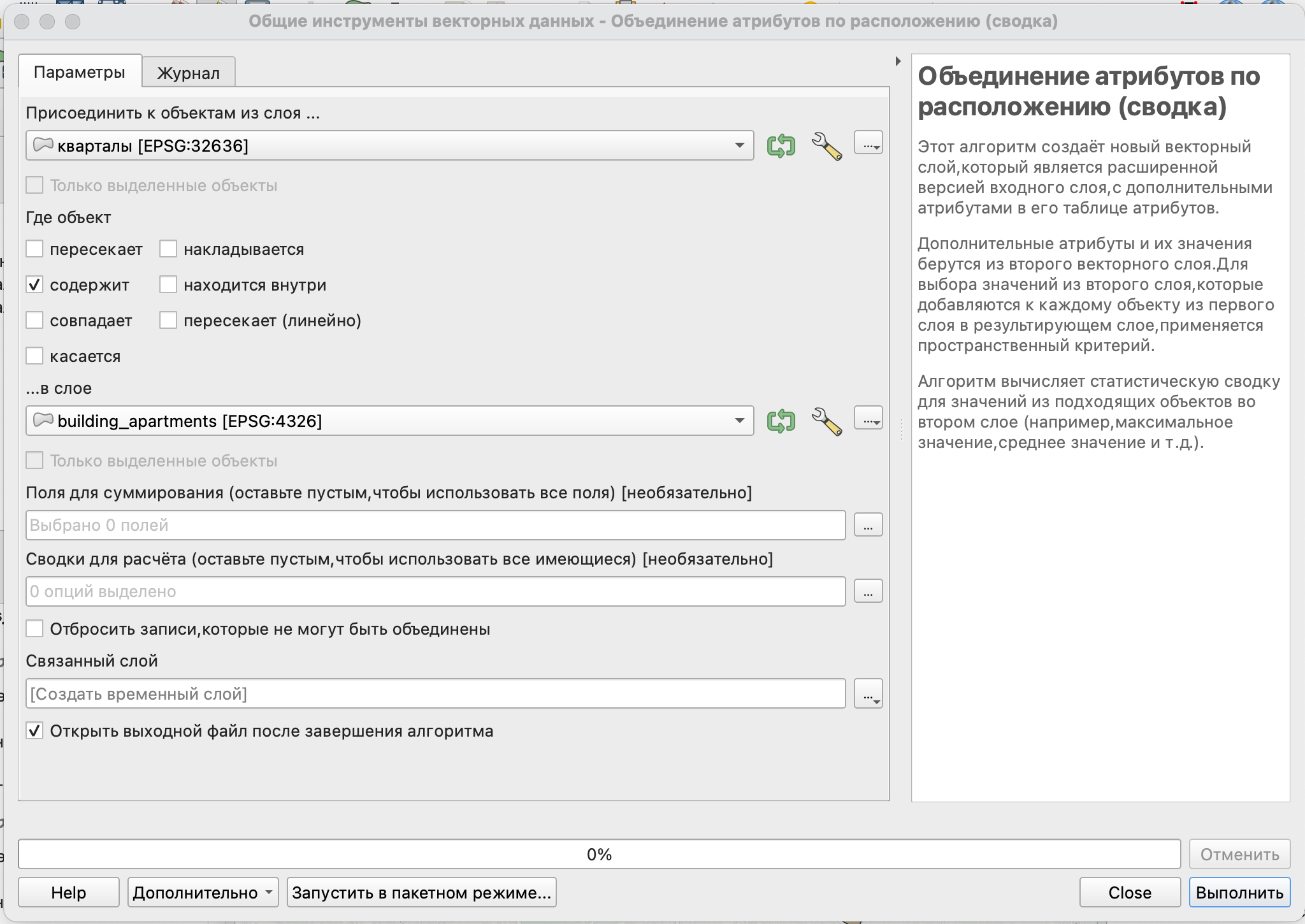Open the Дополнительно dropdown button
Screen dimensions: 1305x924
[x=203, y=892]
